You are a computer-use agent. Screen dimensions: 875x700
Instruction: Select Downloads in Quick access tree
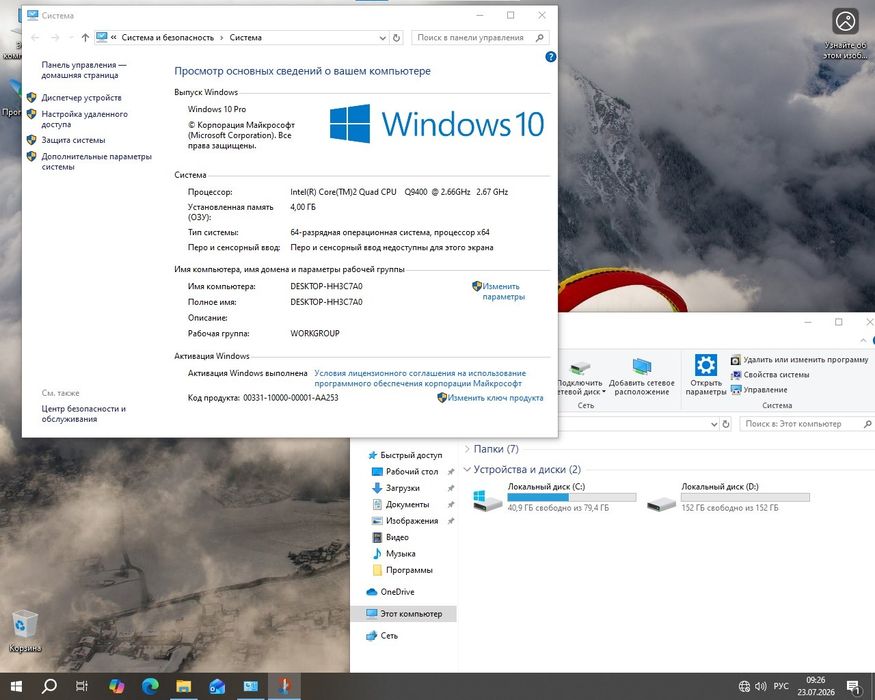(x=402, y=488)
